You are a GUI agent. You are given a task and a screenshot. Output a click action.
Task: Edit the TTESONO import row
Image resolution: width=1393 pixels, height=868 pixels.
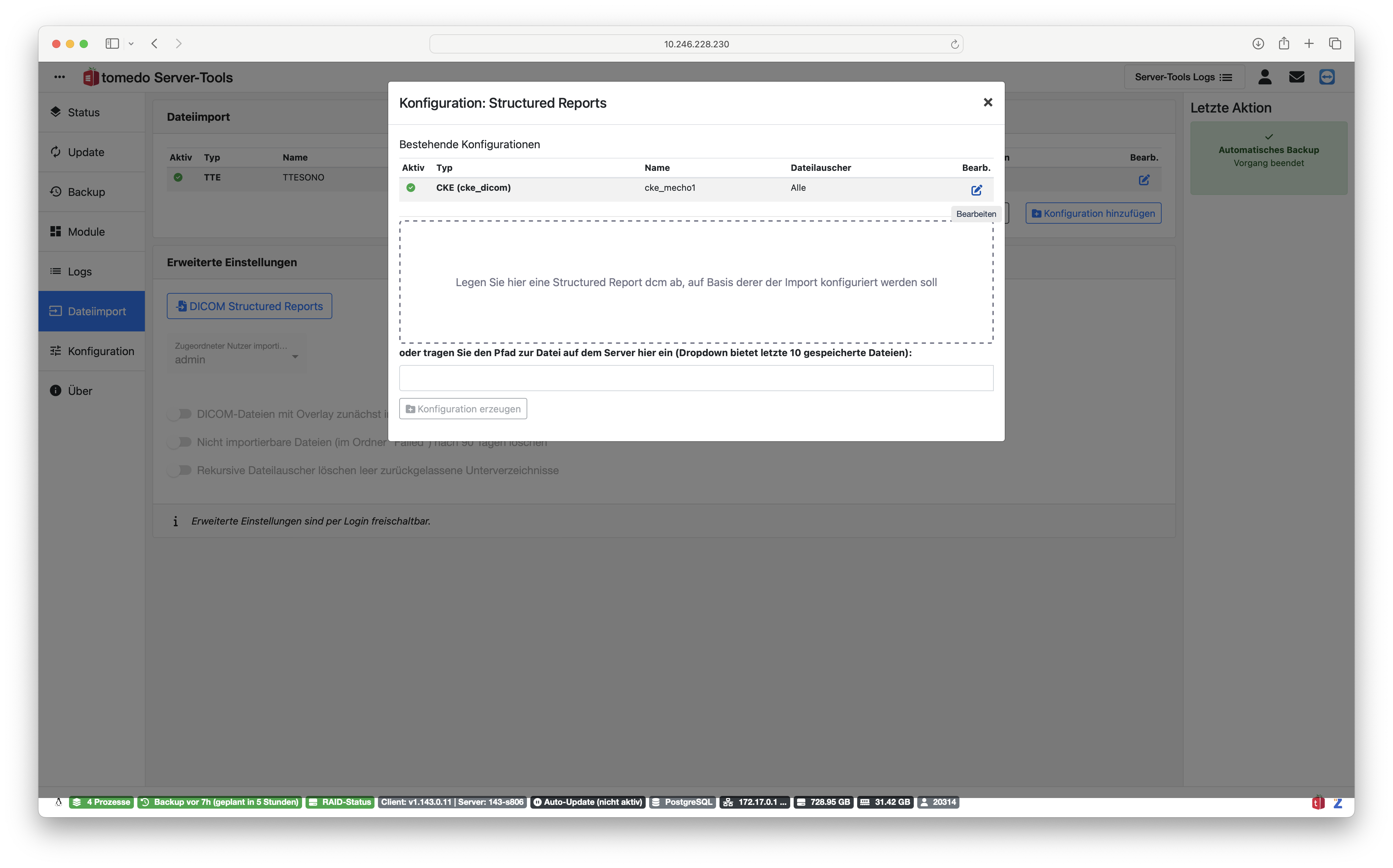[1144, 180]
